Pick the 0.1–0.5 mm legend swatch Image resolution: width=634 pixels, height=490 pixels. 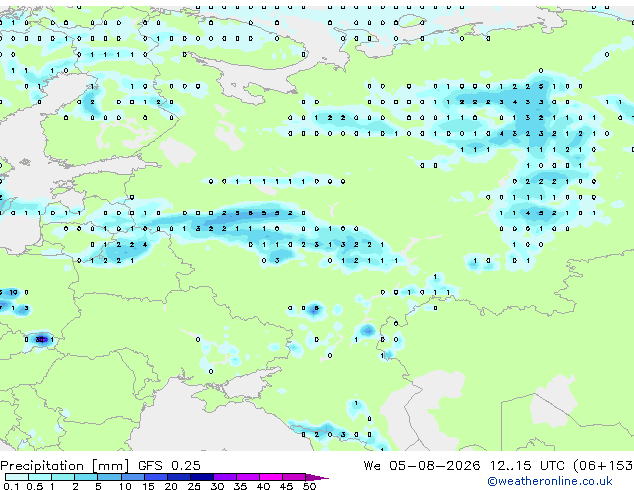[17, 477]
